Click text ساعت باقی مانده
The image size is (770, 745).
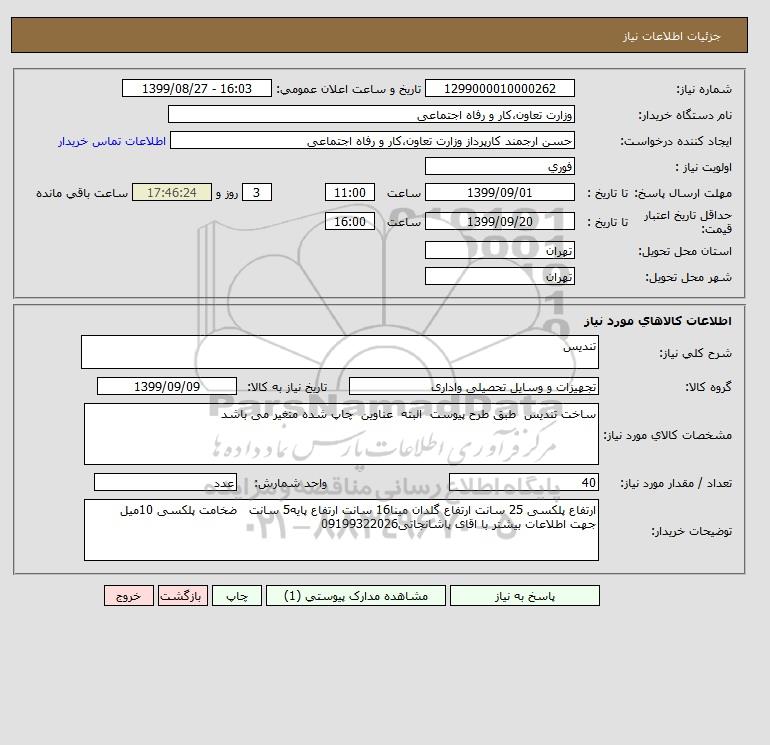click(82, 193)
